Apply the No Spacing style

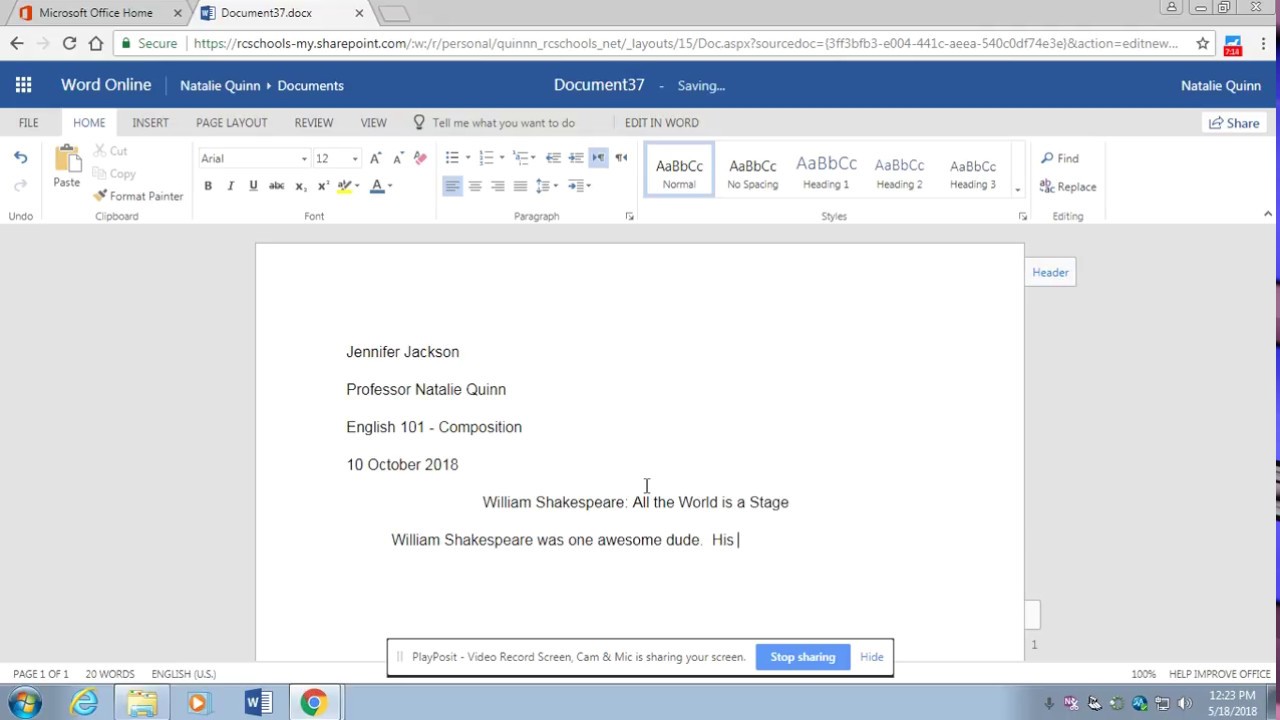point(753,170)
